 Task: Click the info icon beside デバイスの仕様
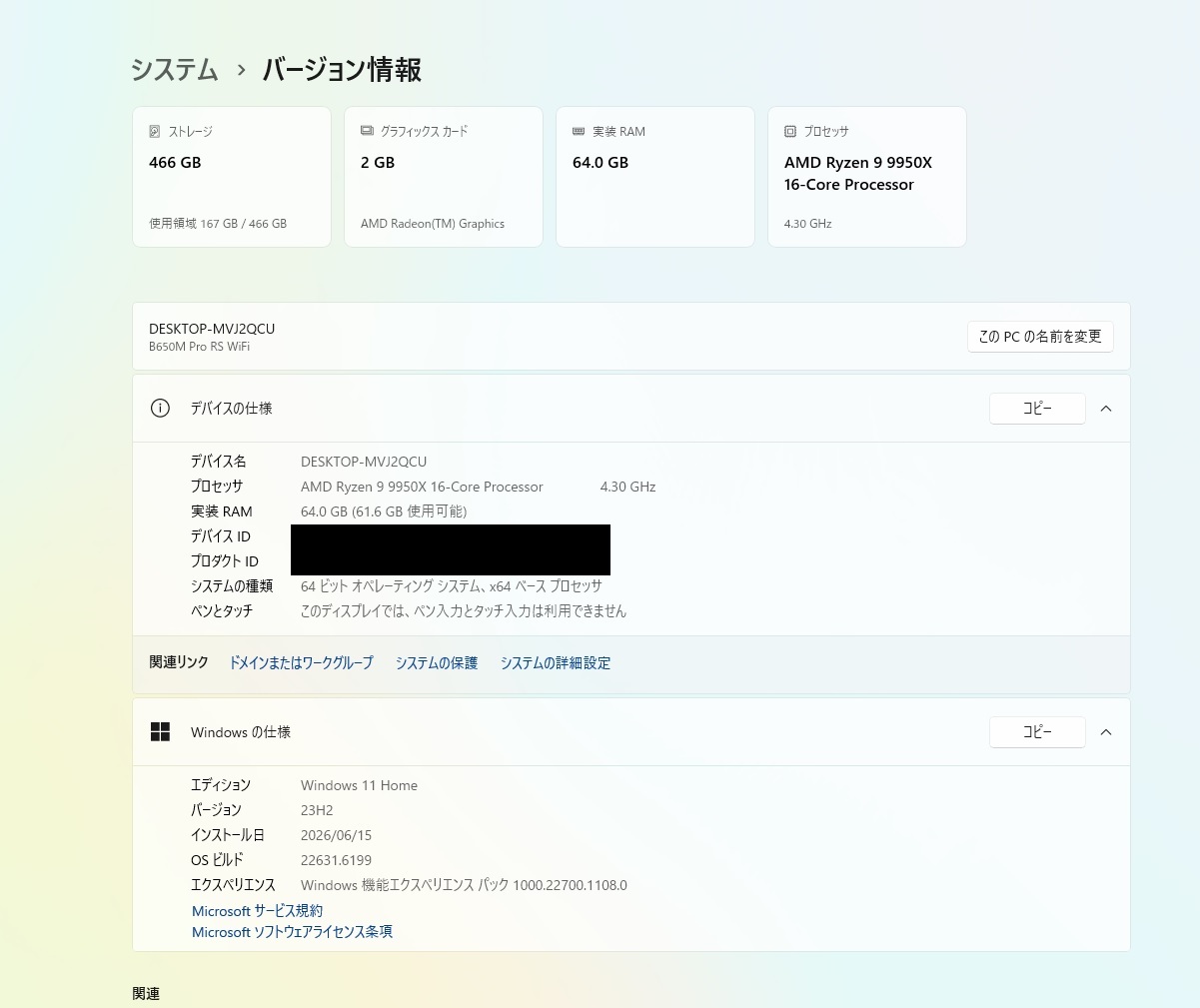[x=160, y=408]
